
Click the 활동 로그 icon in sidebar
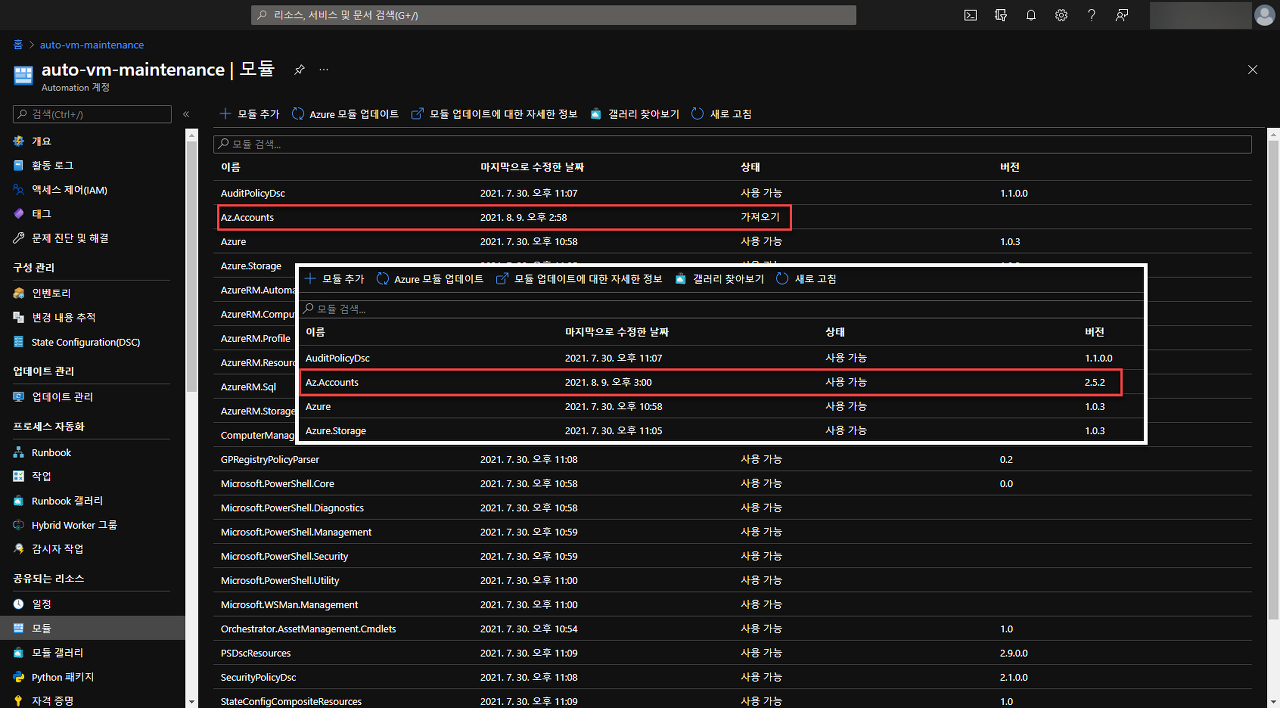tap(19, 165)
